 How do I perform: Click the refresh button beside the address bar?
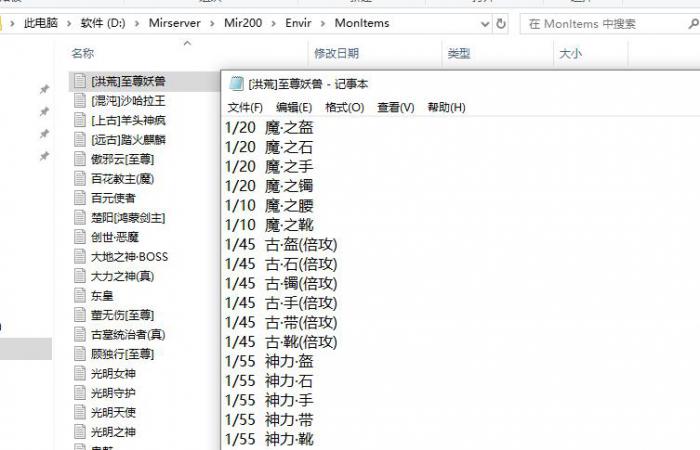click(501, 23)
